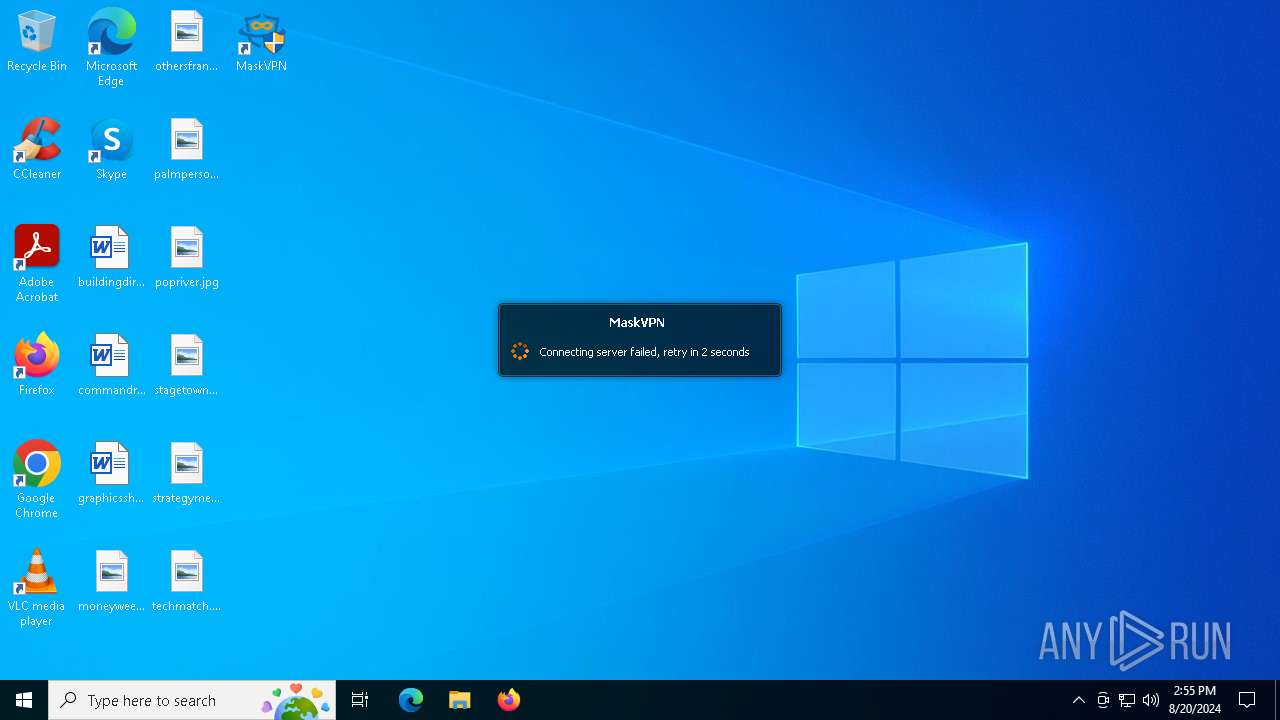Open the Recycle Bin desktop icon
Image resolution: width=1280 pixels, height=720 pixels.
(37, 42)
